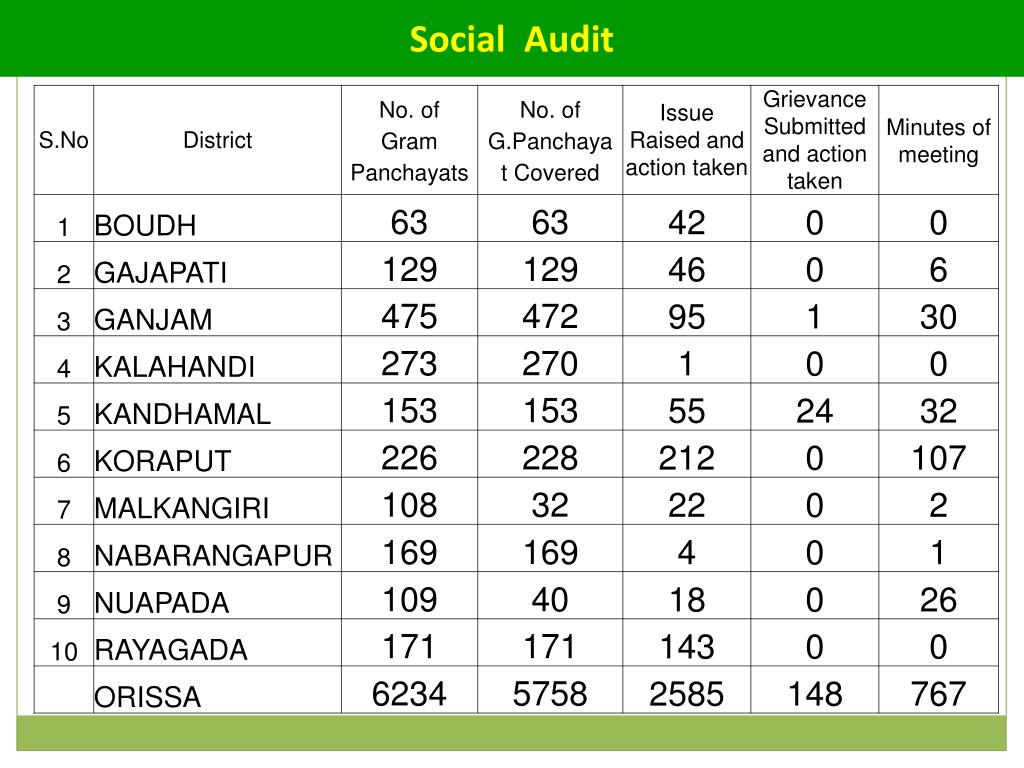The width and height of the screenshot is (1024, 768).
Task: Select the RAYAGADA district name
Action: pyautogui.click(x=171, y=650)
